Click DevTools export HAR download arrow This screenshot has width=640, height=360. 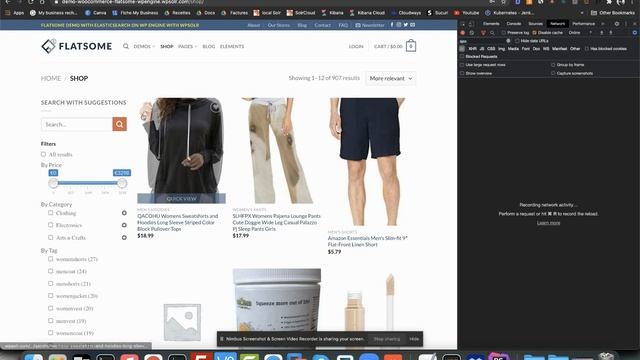(x=611, y=33)
